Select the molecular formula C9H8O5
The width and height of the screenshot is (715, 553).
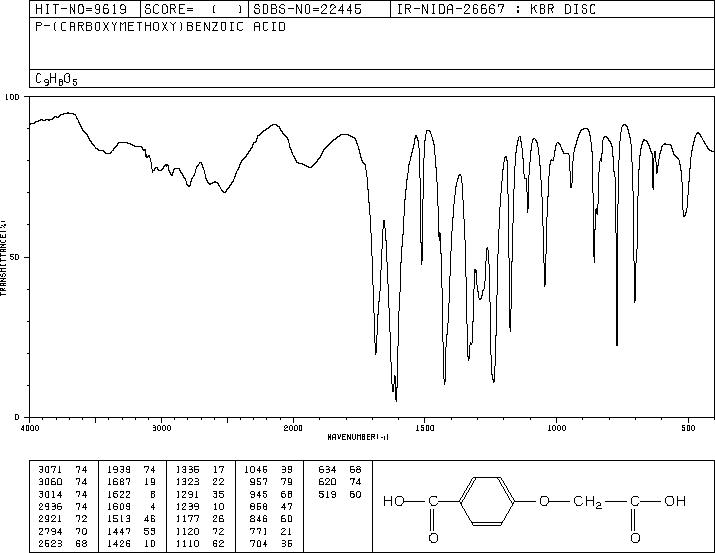pos(56,79)
